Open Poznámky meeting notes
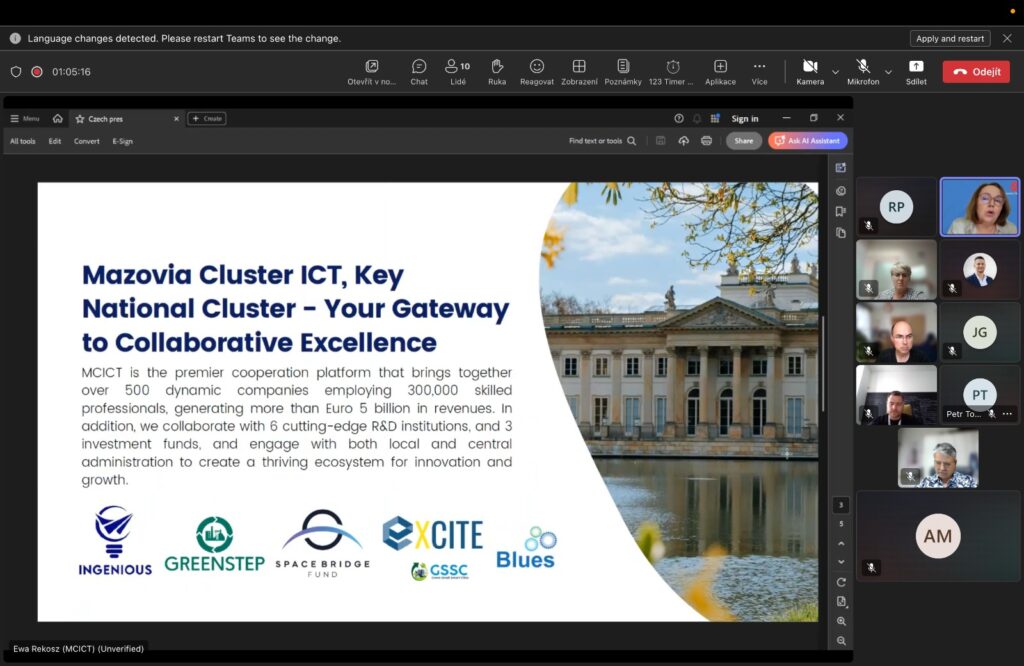The height and width of the screenshot is (666, 1024). click(623, 71)
